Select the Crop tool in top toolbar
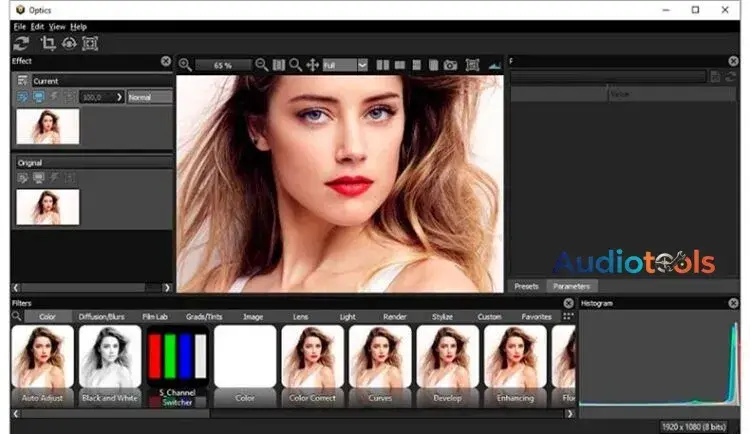Viewport: 750px width, 434px height. [47, 43]
